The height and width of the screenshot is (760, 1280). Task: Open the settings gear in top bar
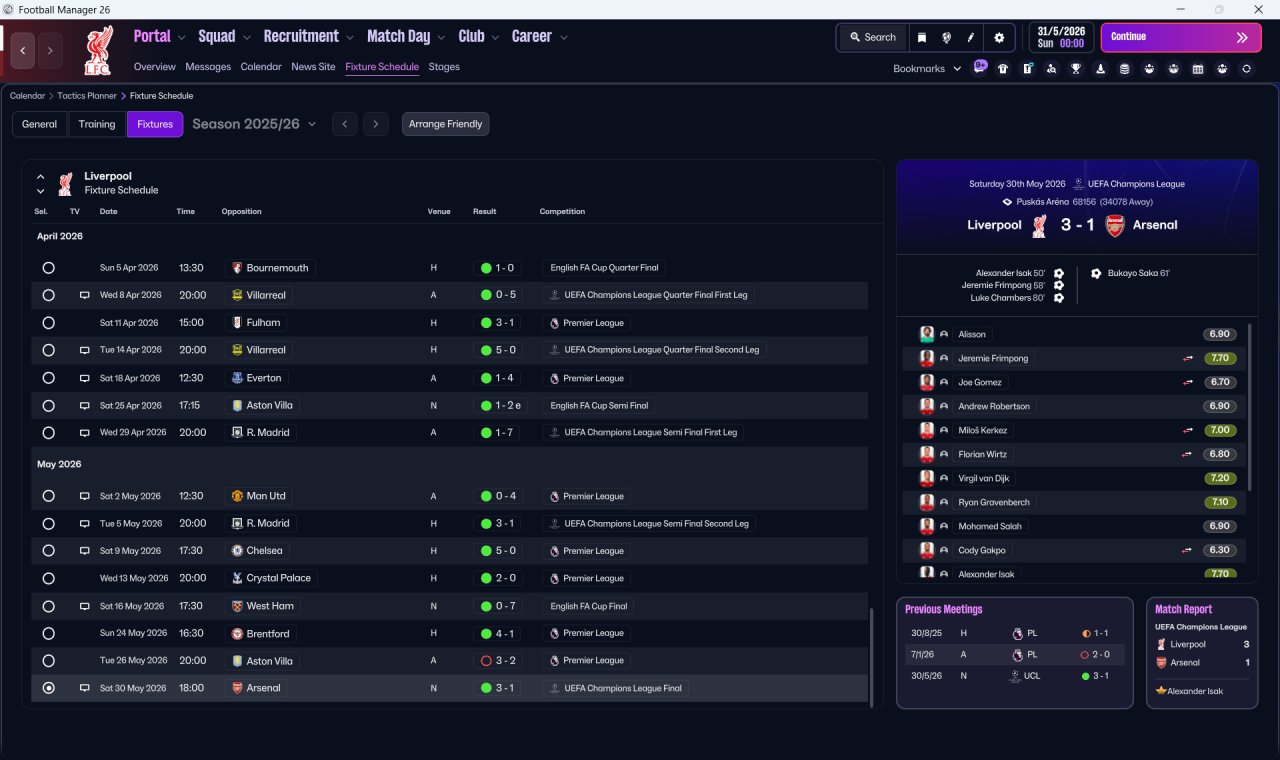click(x=998, y=37)
